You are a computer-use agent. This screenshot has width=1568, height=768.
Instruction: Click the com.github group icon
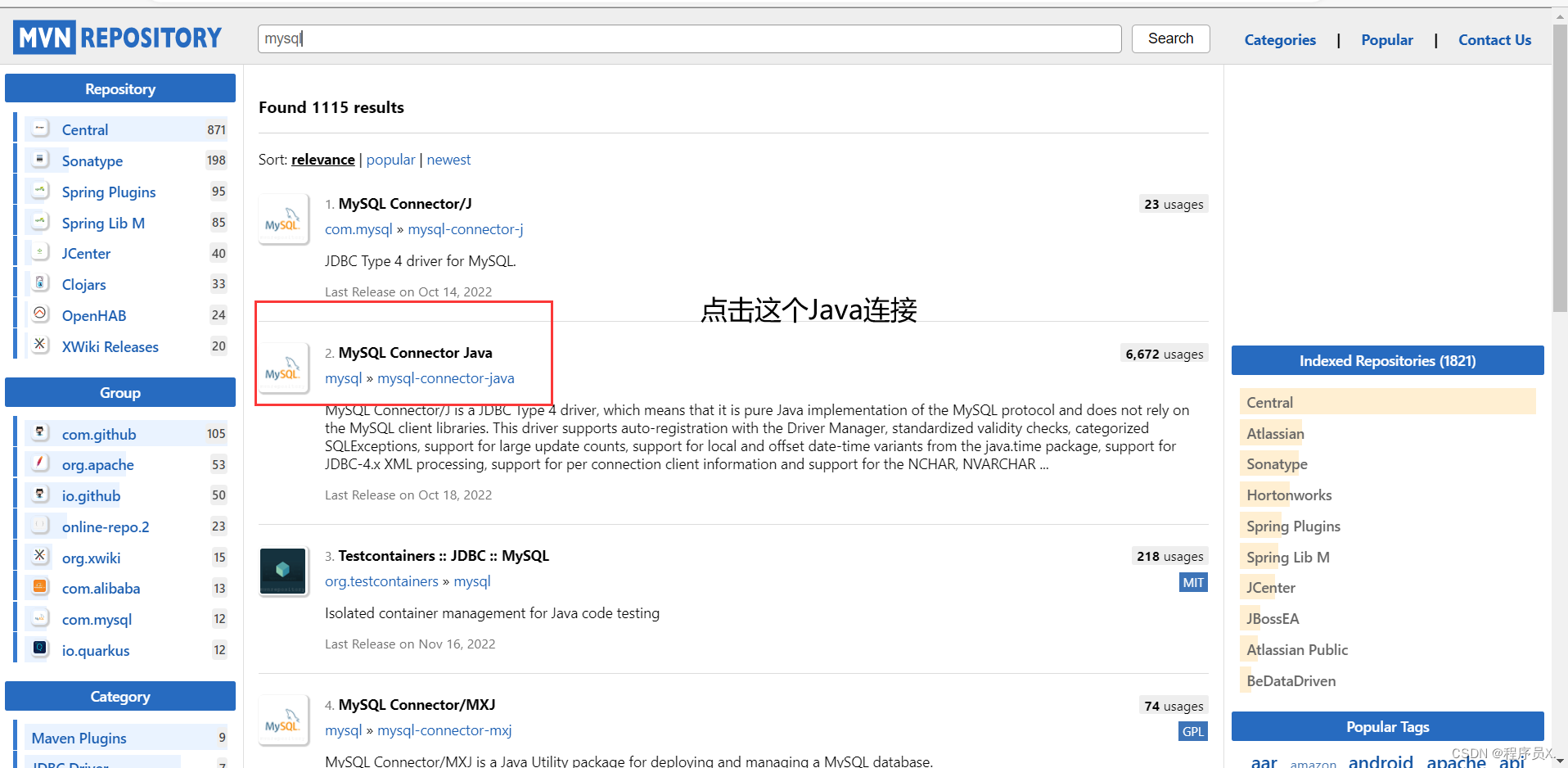point(40,433)
